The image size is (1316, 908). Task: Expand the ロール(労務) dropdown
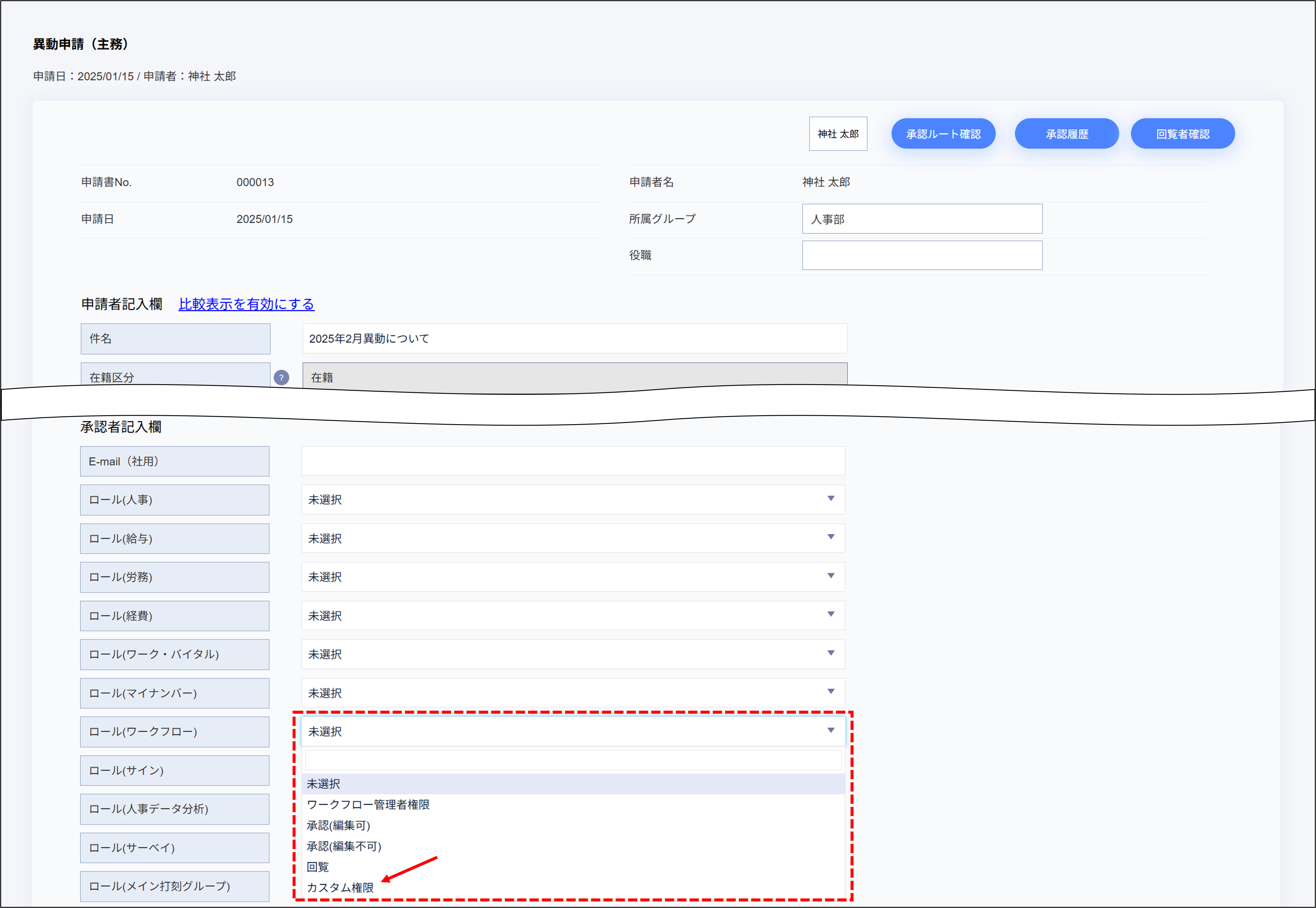point(572,577)
